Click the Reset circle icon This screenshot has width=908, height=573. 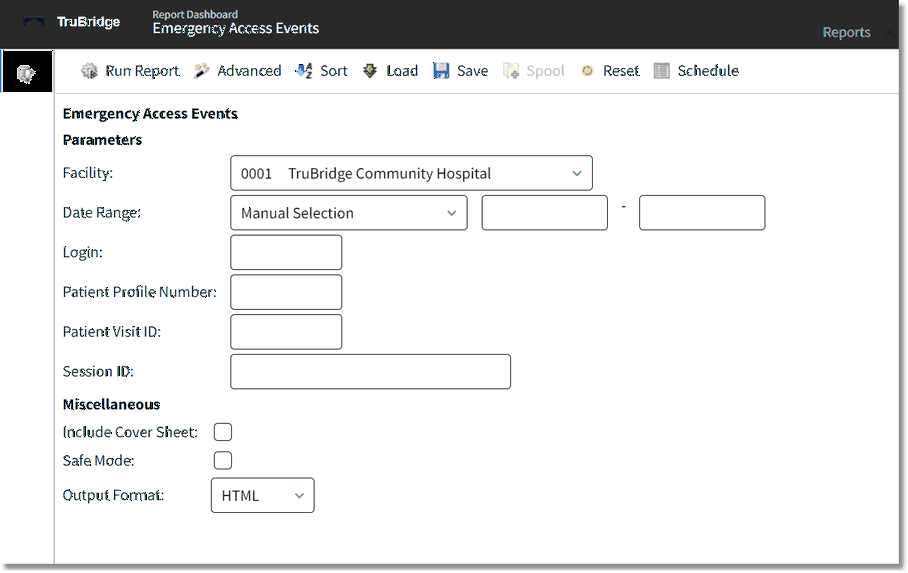point(587,71)
